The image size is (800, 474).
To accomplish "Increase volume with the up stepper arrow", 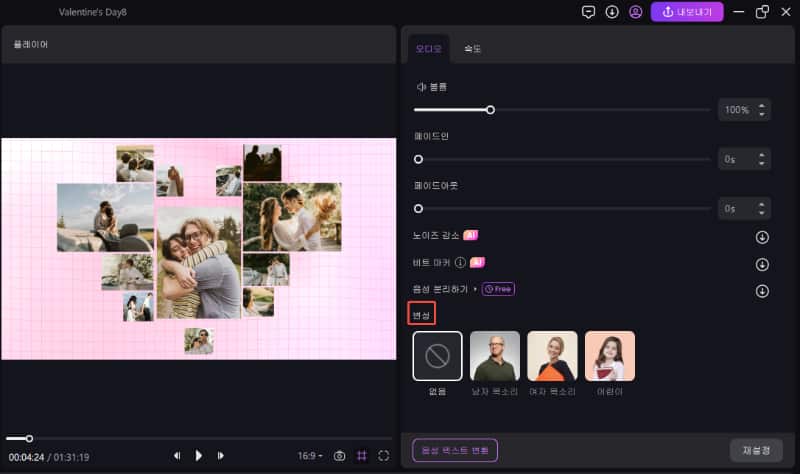I will pyautogui.click(x=762, y=106).
